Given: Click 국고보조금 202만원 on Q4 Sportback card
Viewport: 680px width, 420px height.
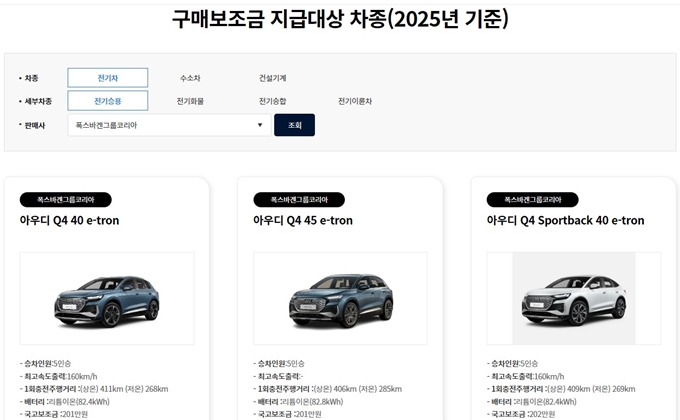Looking at the screenshot, I should point(521,414).
